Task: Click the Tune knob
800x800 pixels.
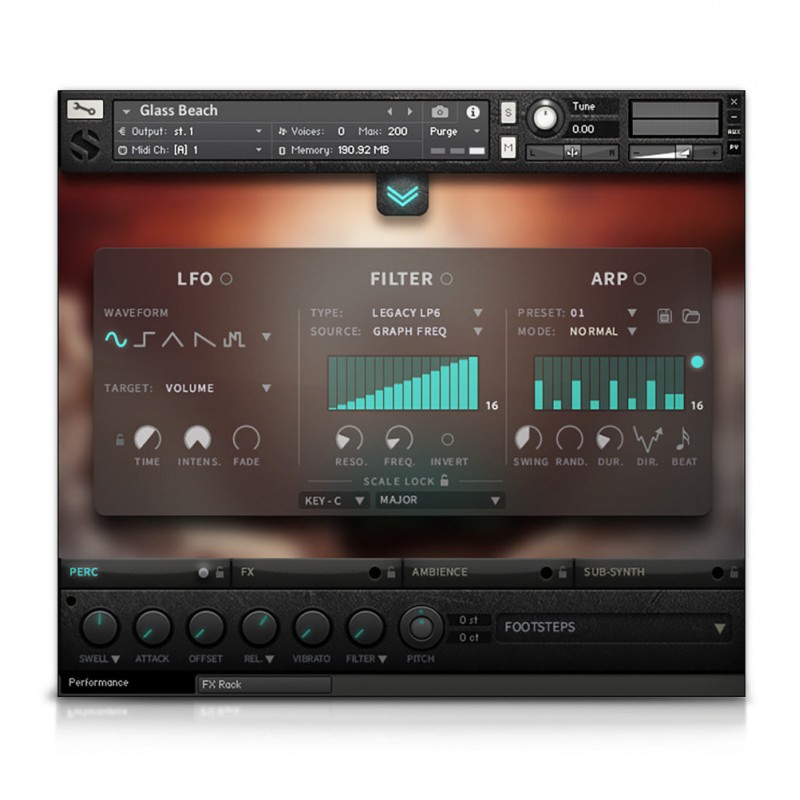Action: point(545,118)
